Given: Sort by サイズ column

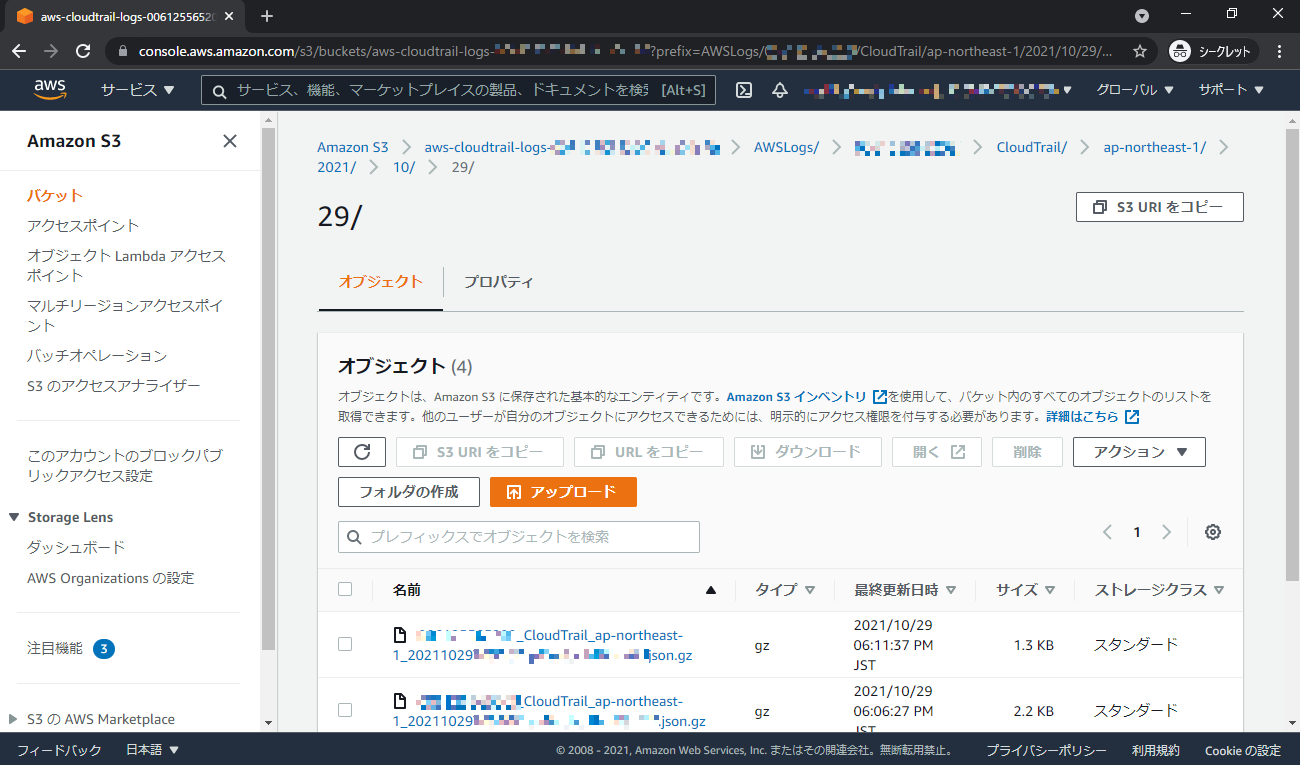Looking at the screenshot, I should [x=1026, y=590].
